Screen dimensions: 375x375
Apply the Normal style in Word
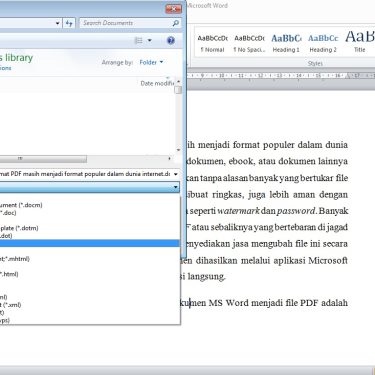(212, 43)
